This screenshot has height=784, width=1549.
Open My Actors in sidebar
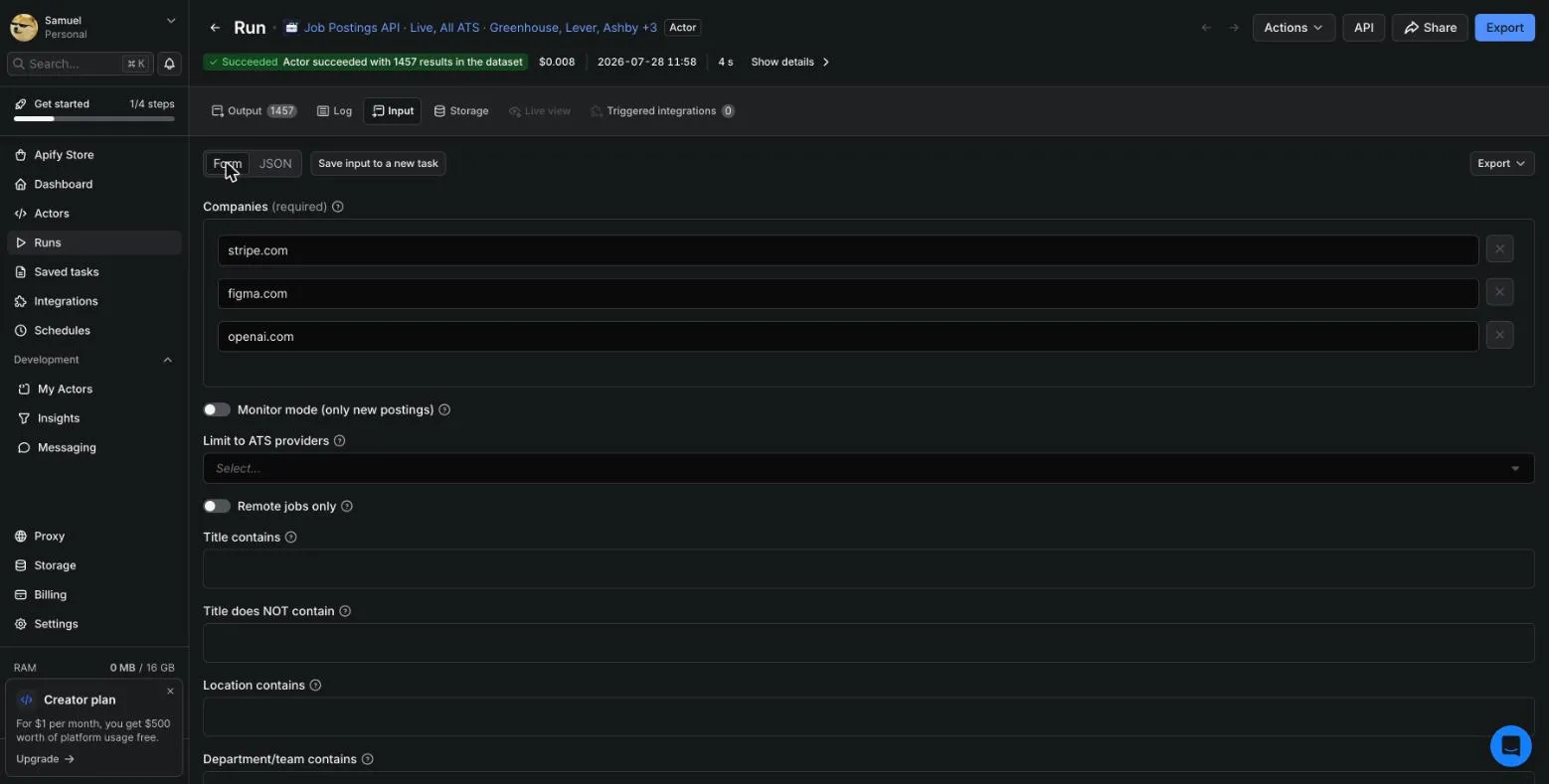(x=94, y=390)
